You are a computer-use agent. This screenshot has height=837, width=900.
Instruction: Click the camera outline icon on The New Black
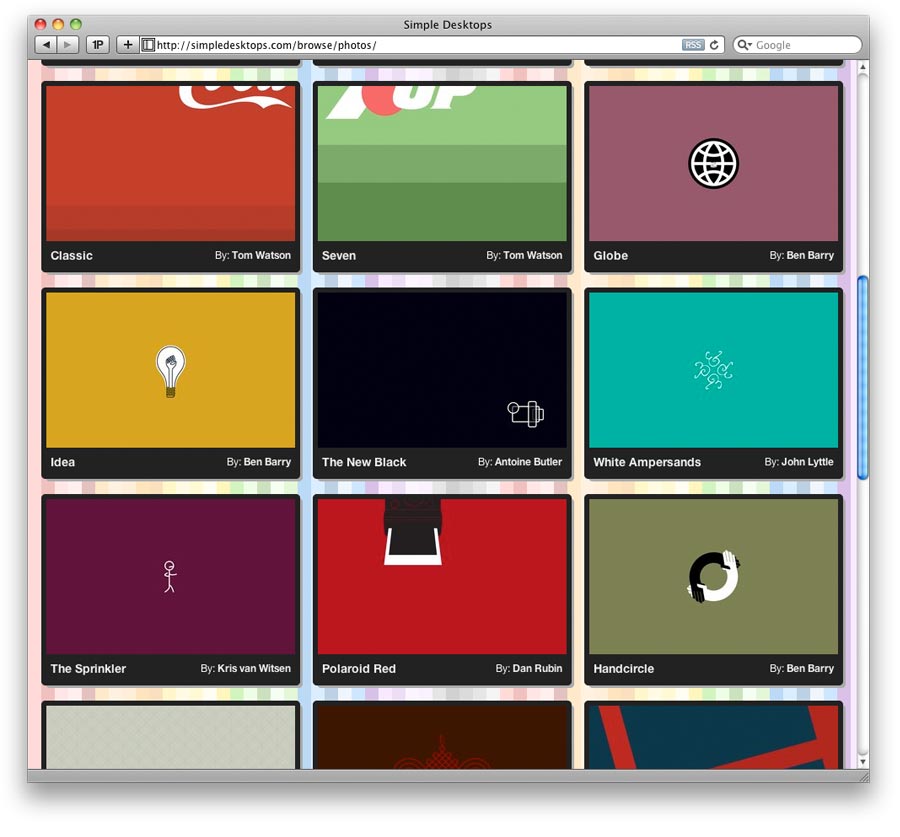coord(525,413)
